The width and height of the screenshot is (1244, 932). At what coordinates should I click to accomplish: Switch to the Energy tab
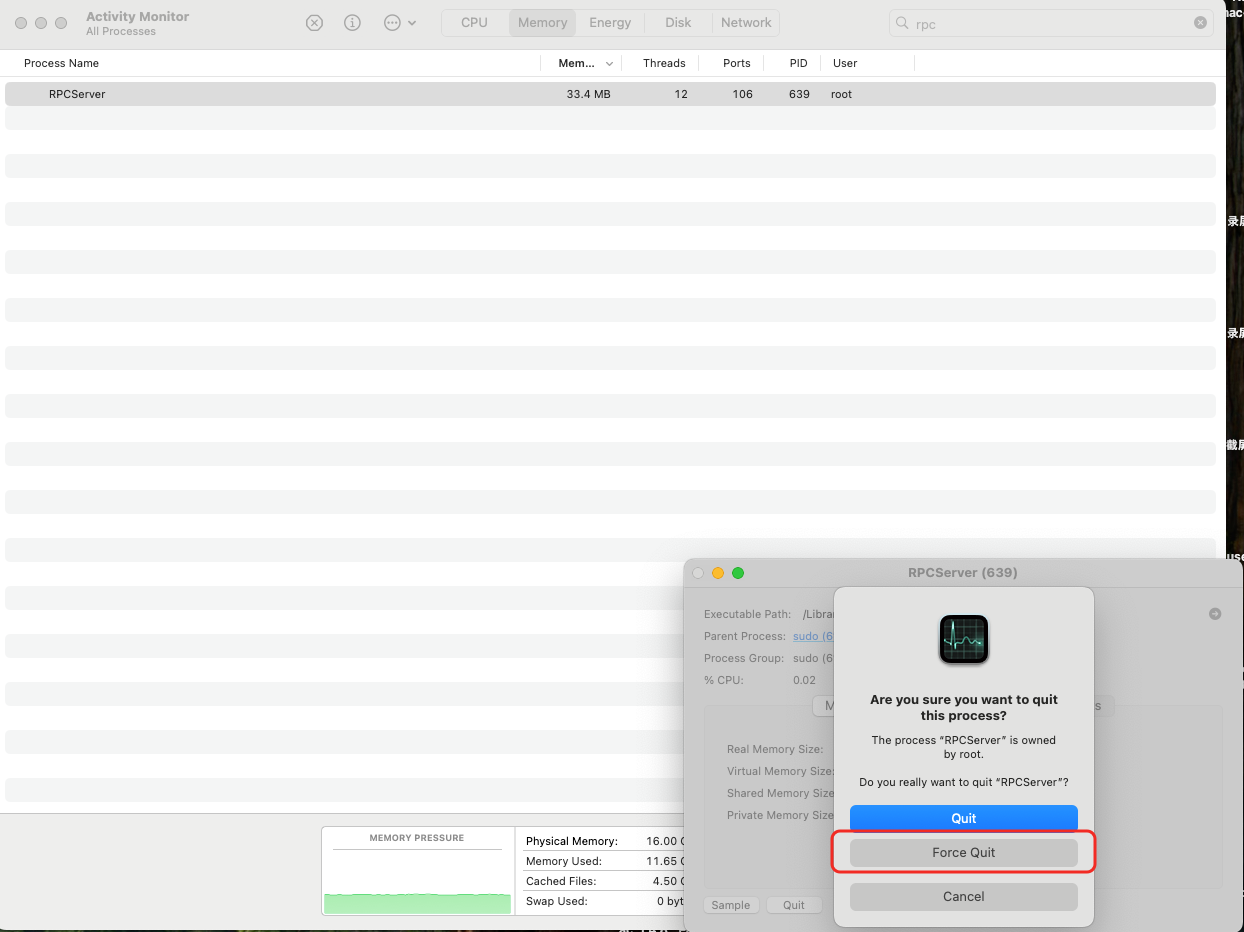(610, 23)
